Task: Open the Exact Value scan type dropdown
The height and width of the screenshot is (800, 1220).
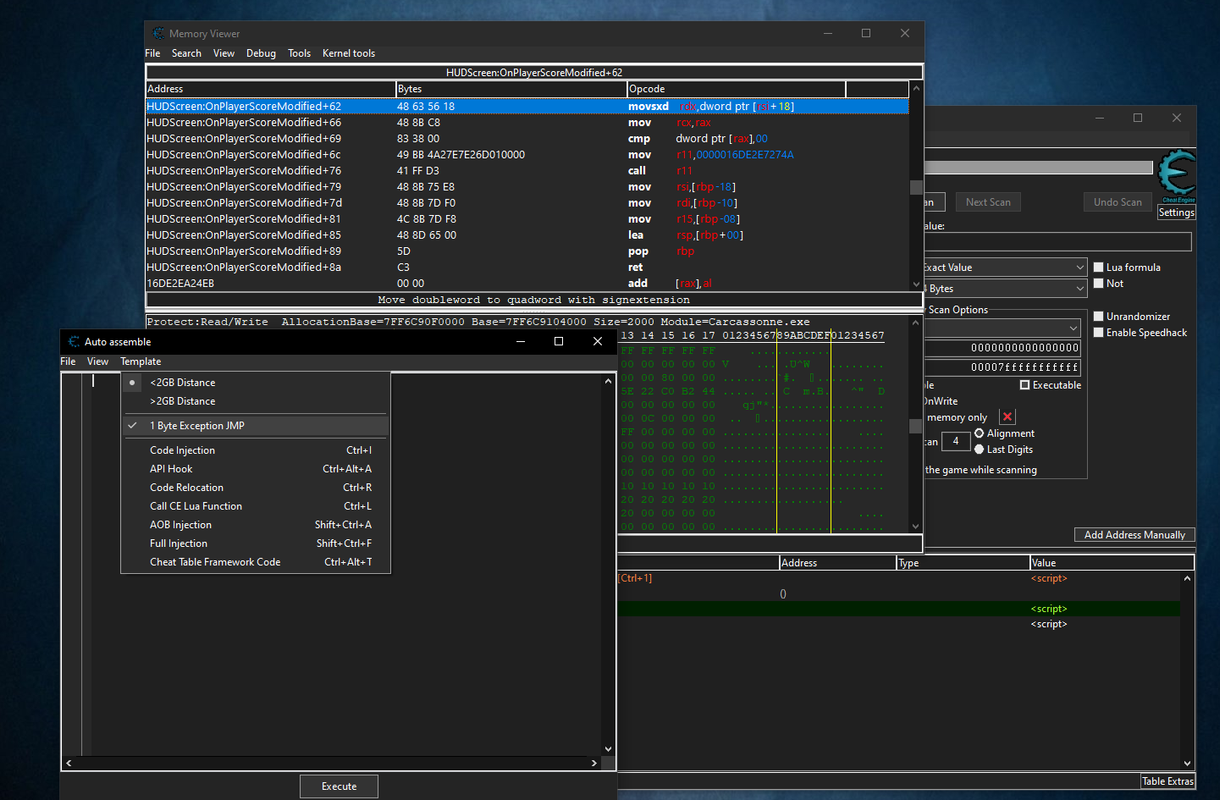Action: pyautogui.click(x=1003, y=267)
